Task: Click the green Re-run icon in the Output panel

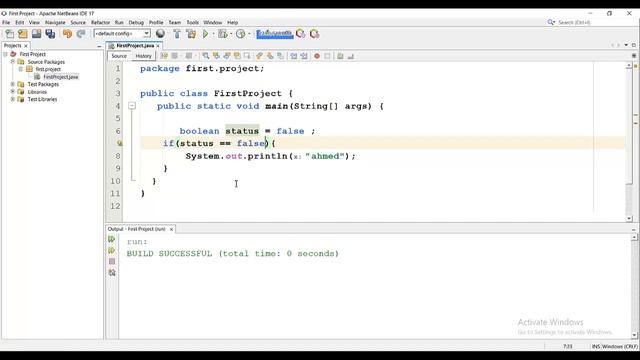Action: tap(111, 239)
